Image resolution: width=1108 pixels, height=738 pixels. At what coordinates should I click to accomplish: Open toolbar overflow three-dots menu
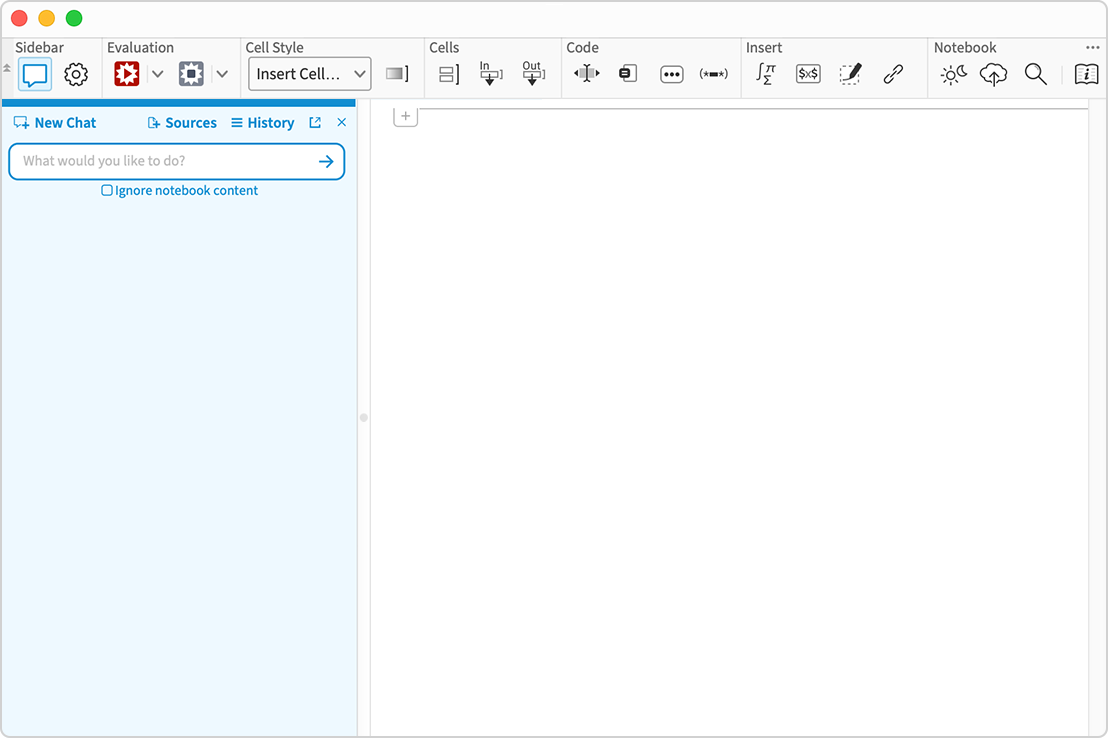1092,47
